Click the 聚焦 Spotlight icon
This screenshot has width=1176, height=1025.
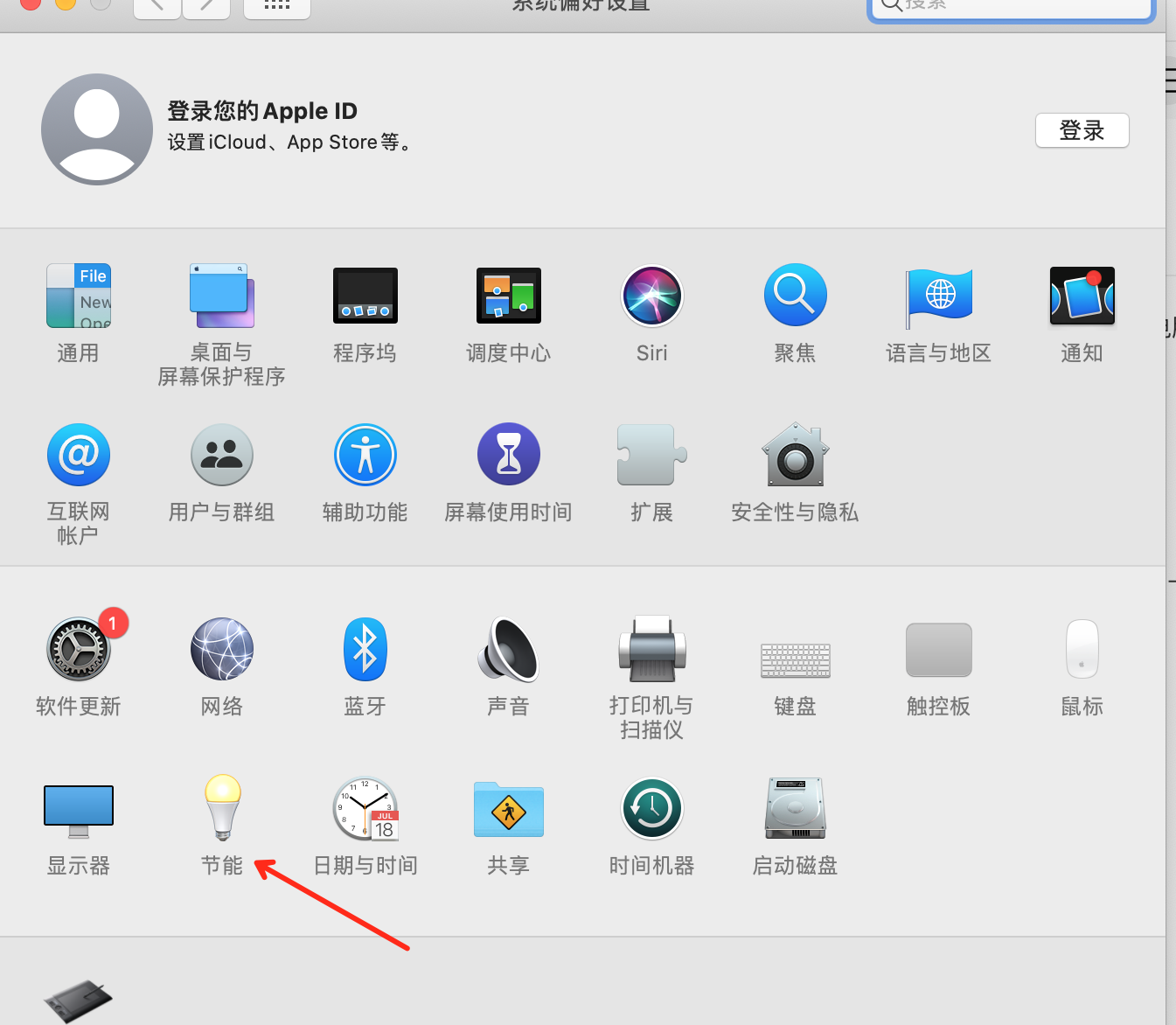795,296
